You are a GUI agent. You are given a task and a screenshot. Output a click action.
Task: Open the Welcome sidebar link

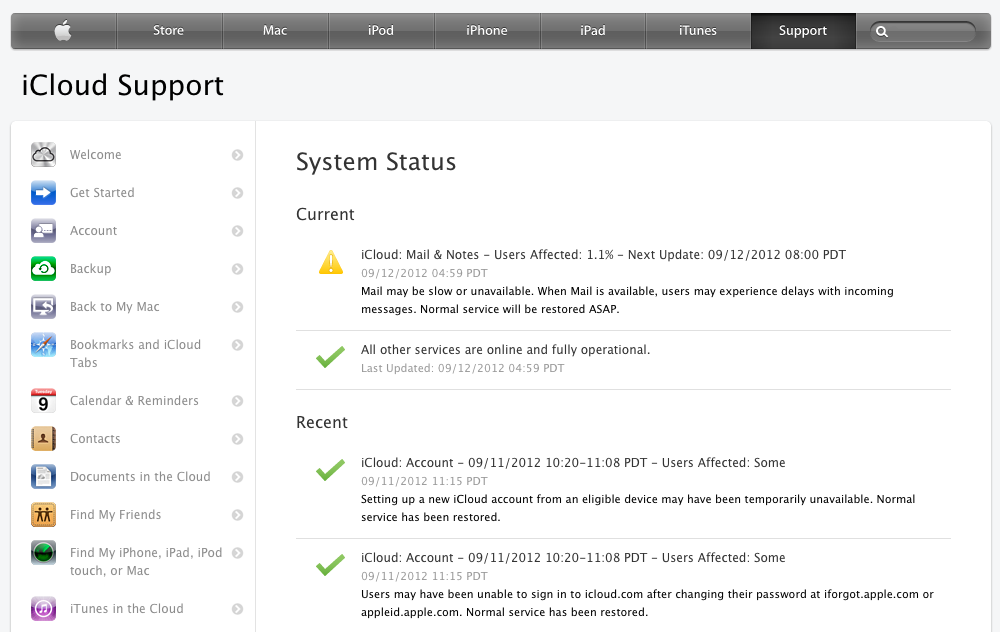click(96, 155)
